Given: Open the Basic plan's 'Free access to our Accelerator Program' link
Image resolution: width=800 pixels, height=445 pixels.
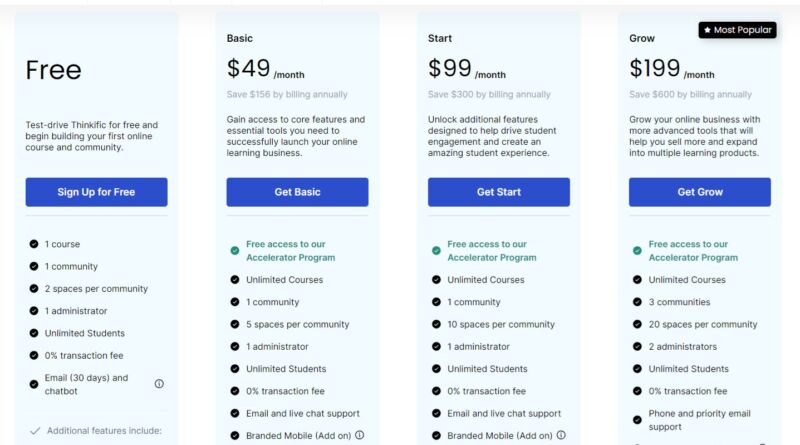Looking at the screenshot, I should coord(291,251).
